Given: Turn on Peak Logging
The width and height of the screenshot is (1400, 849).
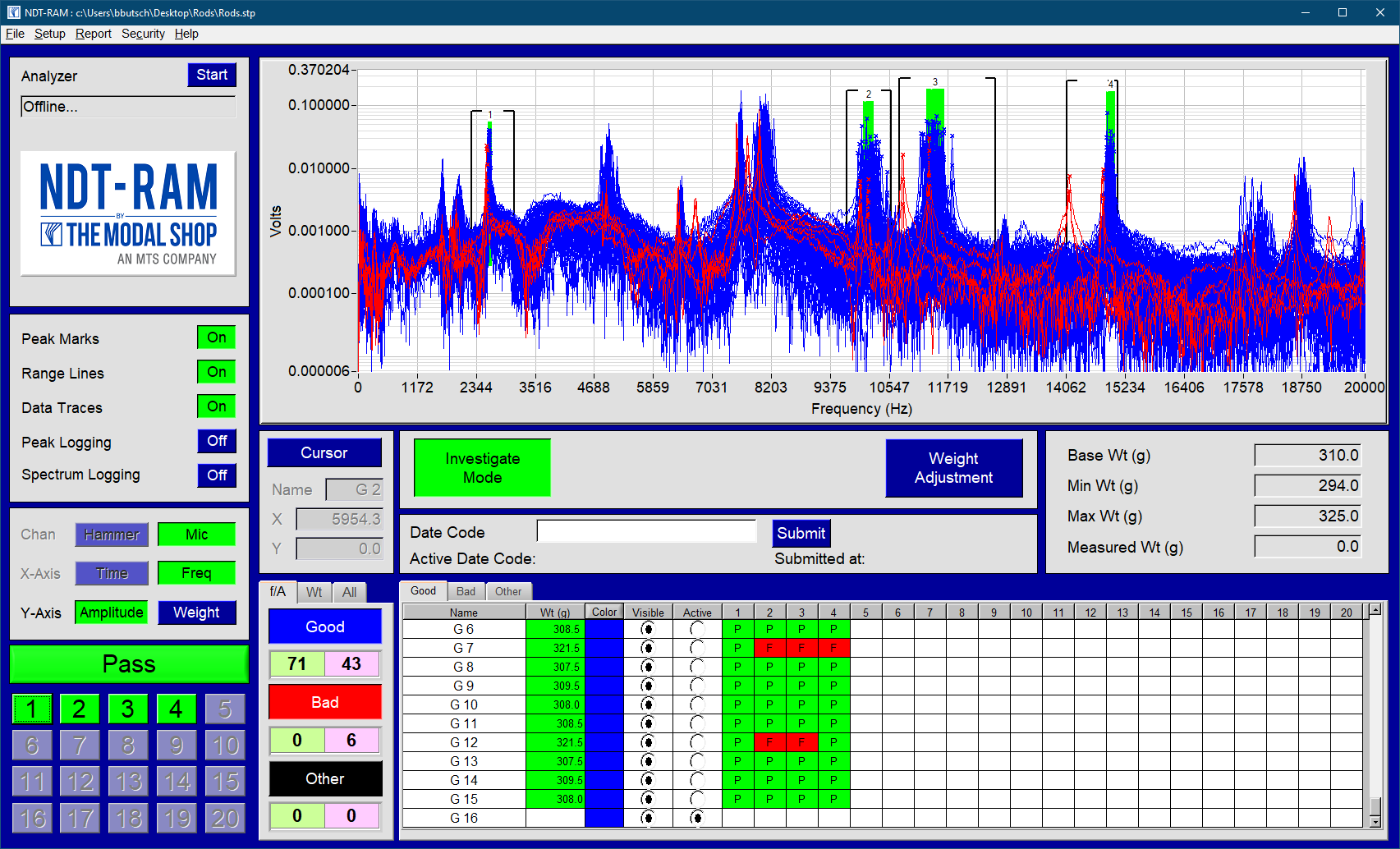Looking at the screenshot, I should coord(217,441).
